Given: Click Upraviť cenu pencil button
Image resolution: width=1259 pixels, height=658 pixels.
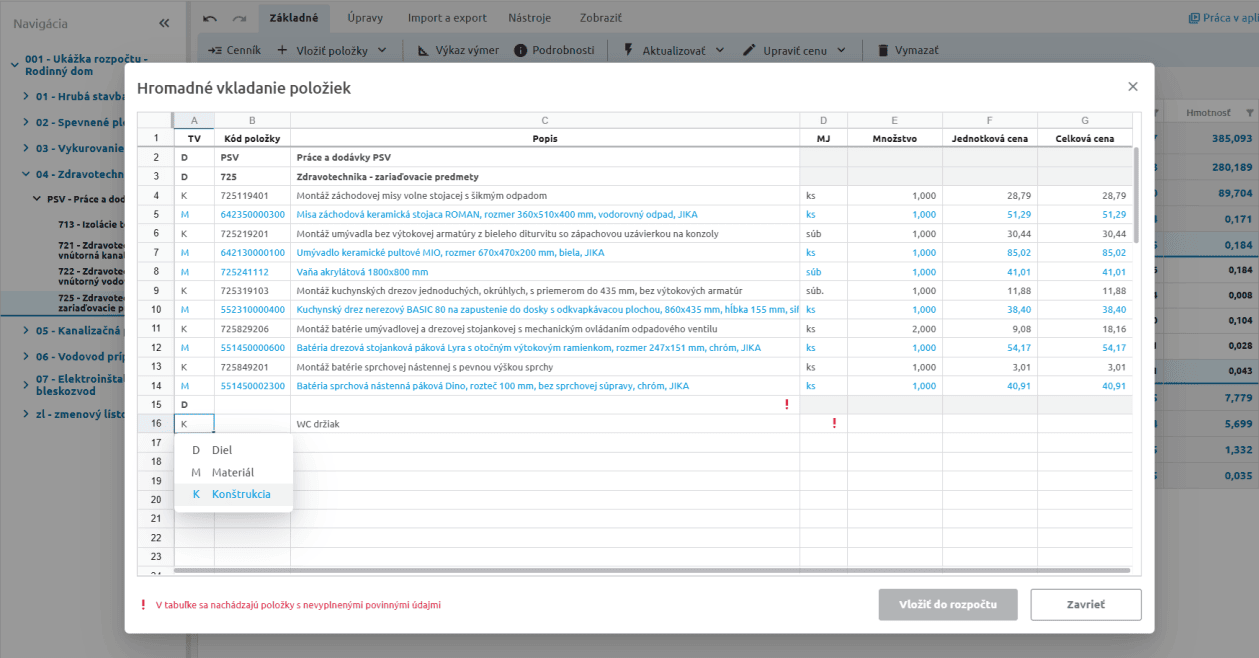Looking at the screenshot, I should click(785, 50).
